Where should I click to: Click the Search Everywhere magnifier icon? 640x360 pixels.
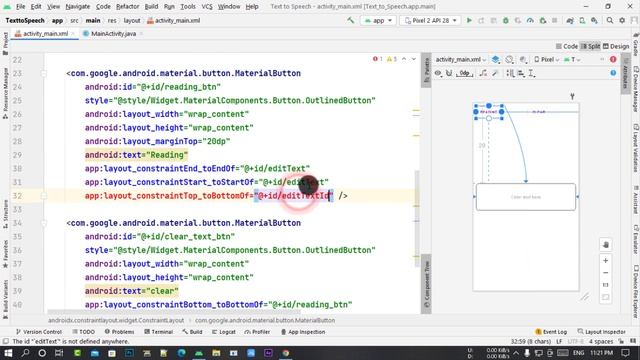610,20
